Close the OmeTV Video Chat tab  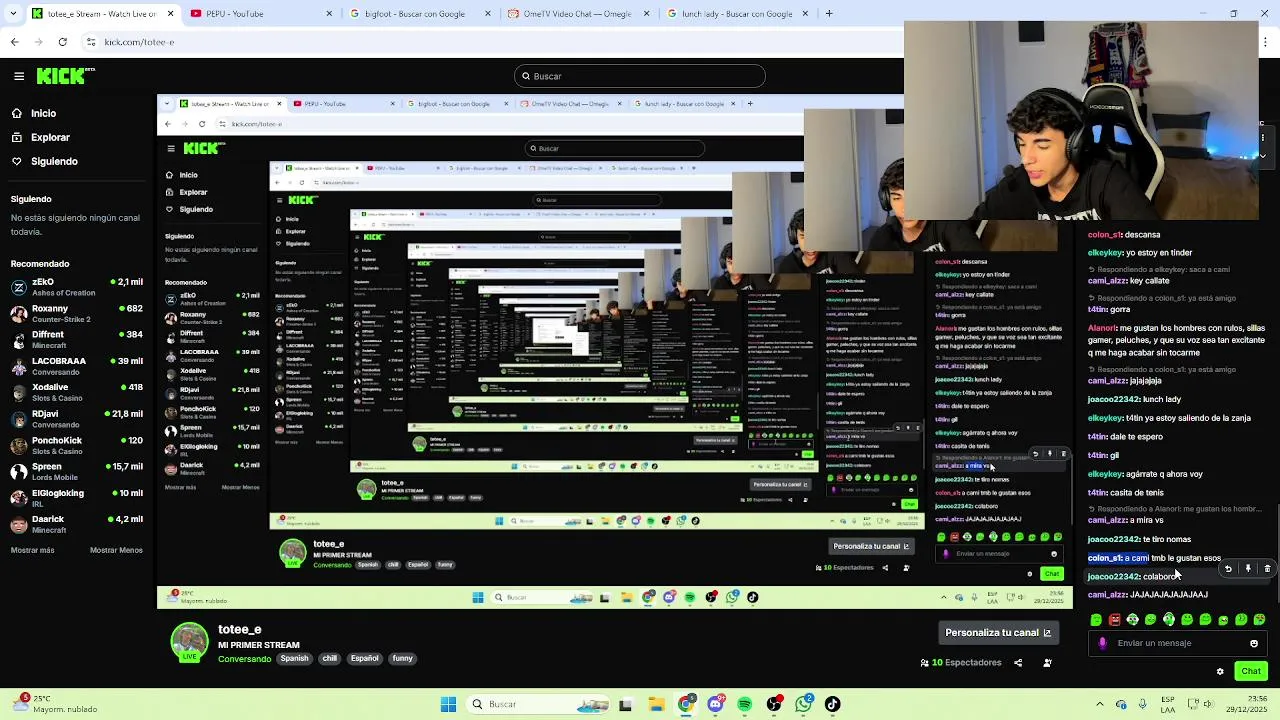tap(646, 14)
